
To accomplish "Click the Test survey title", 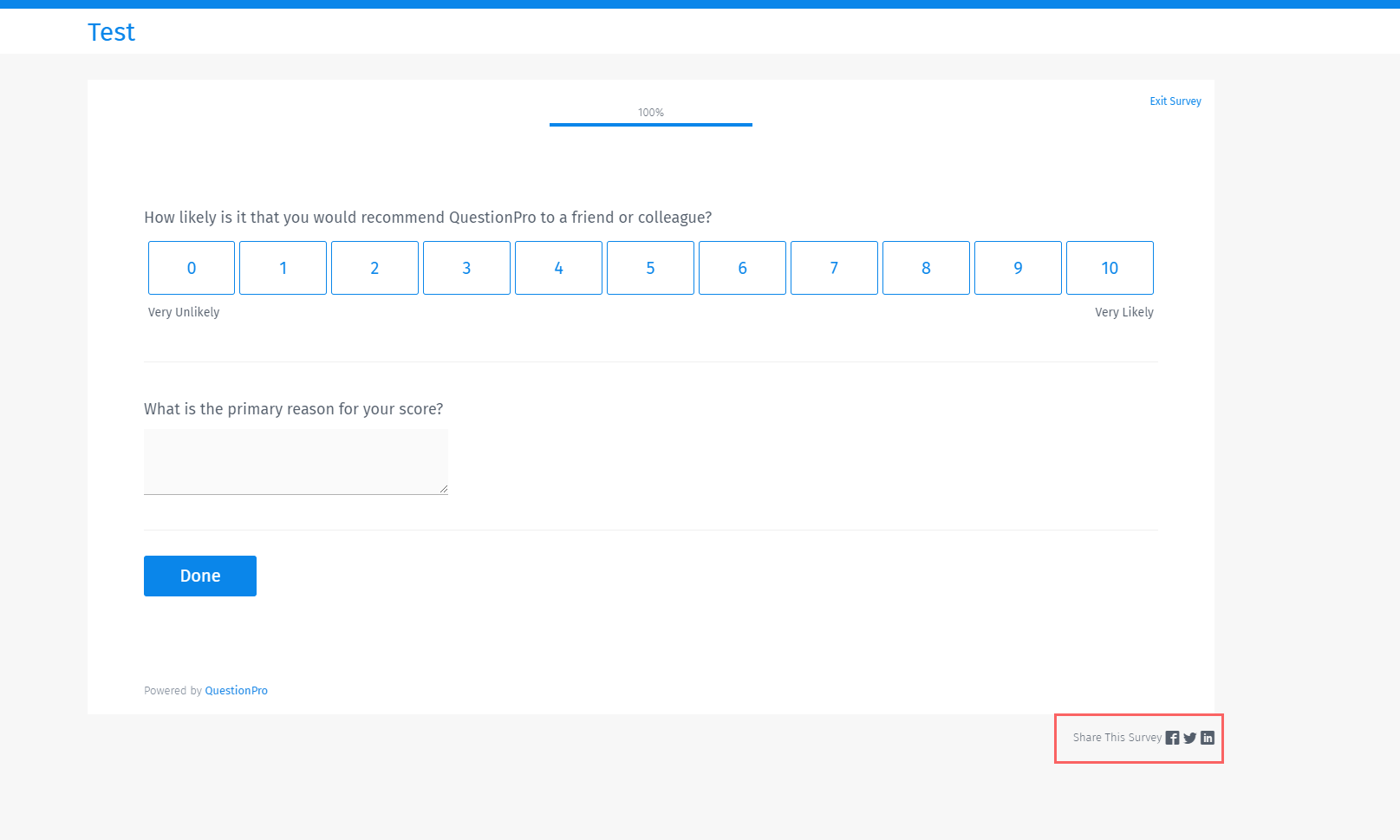I will click(x=111, y=32).
